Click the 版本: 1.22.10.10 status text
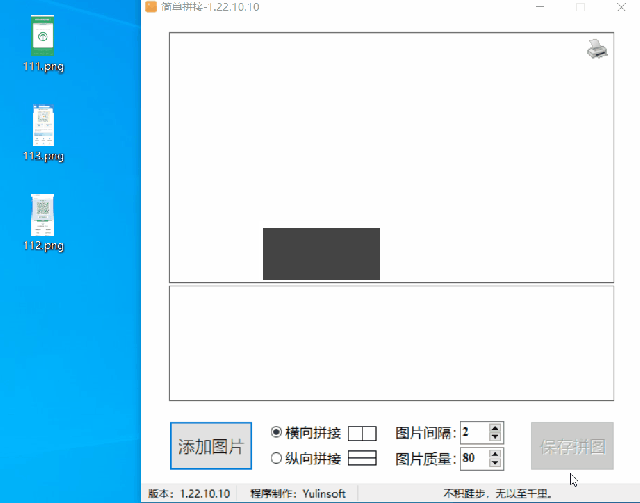Screen dimensions: 640x503 pos(189,494)
